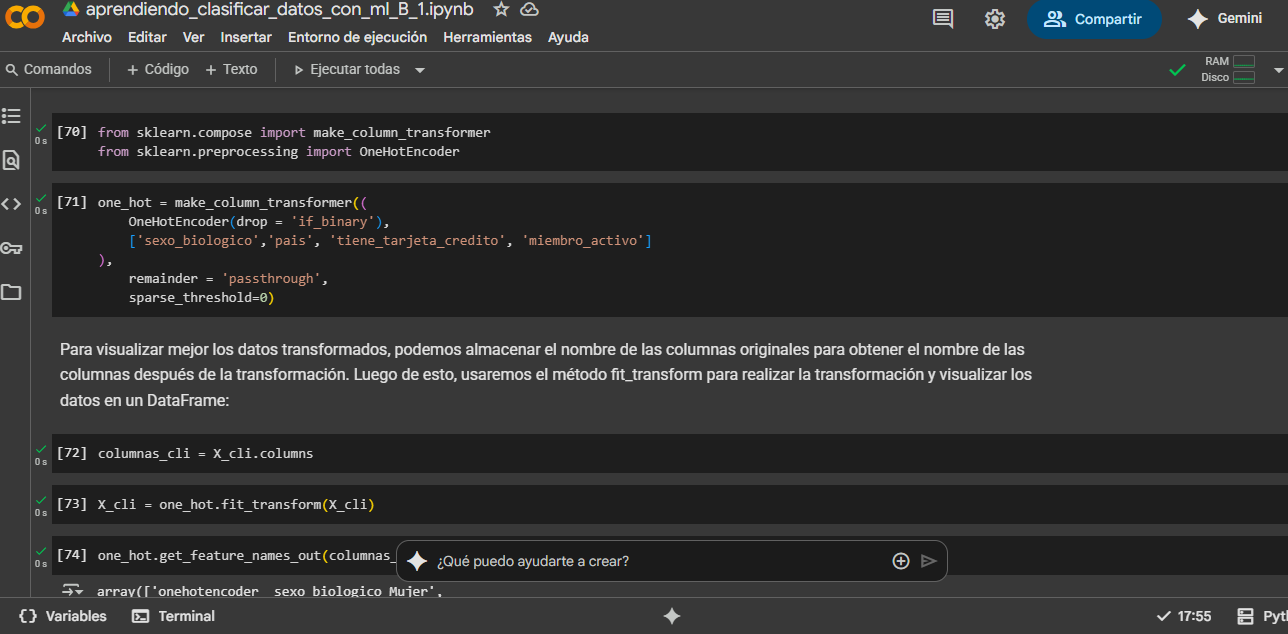Click the run status check of cell 71
The image size is (1288, 634).
[x=40, y=199]
